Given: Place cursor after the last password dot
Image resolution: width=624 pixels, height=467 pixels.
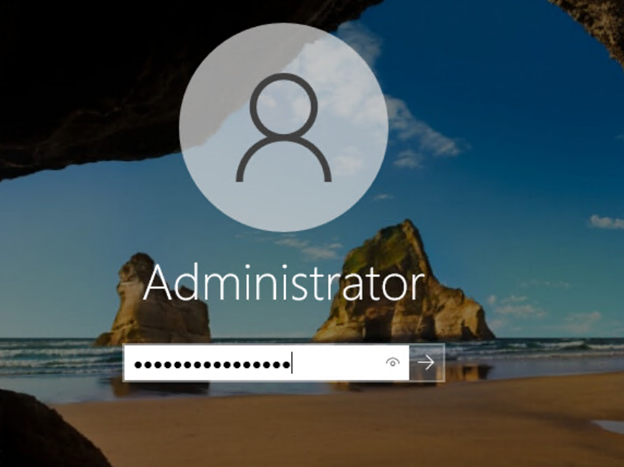Looking at the screenshot, I should point(291,364).
